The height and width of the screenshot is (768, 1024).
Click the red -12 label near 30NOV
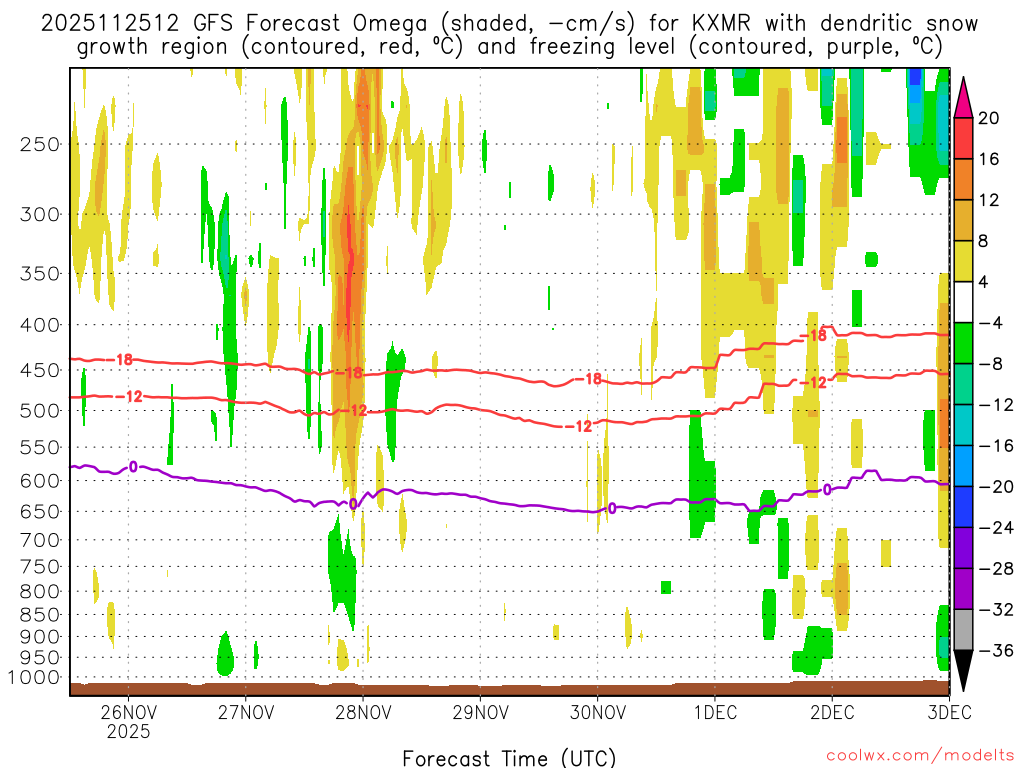click(x=579, y=426)
